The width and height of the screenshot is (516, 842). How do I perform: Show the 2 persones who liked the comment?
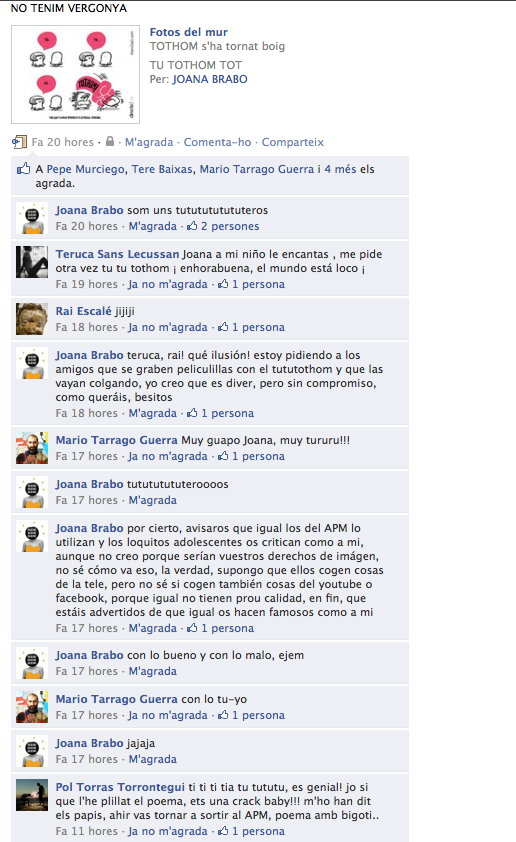point(230,226)
